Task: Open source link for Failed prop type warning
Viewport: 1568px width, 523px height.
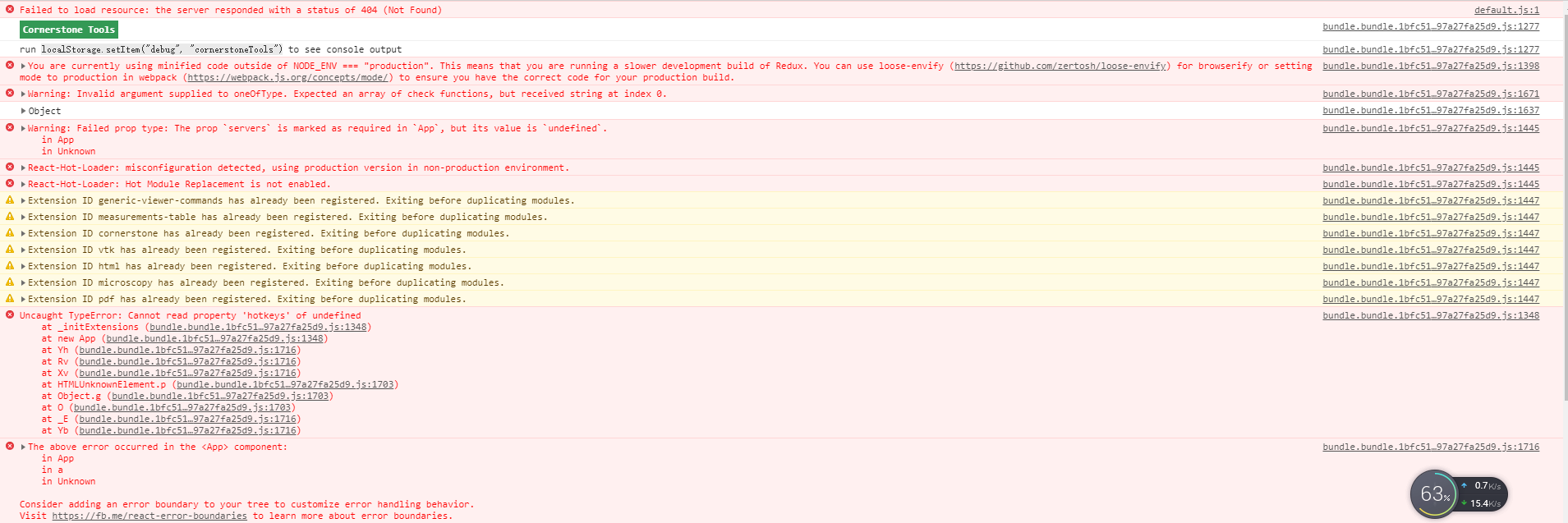Action: [x=1431, y=128]
